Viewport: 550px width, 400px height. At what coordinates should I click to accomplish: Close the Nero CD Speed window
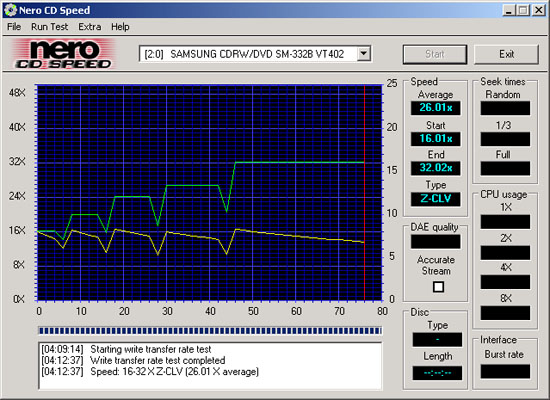click(x=538, y=10)
